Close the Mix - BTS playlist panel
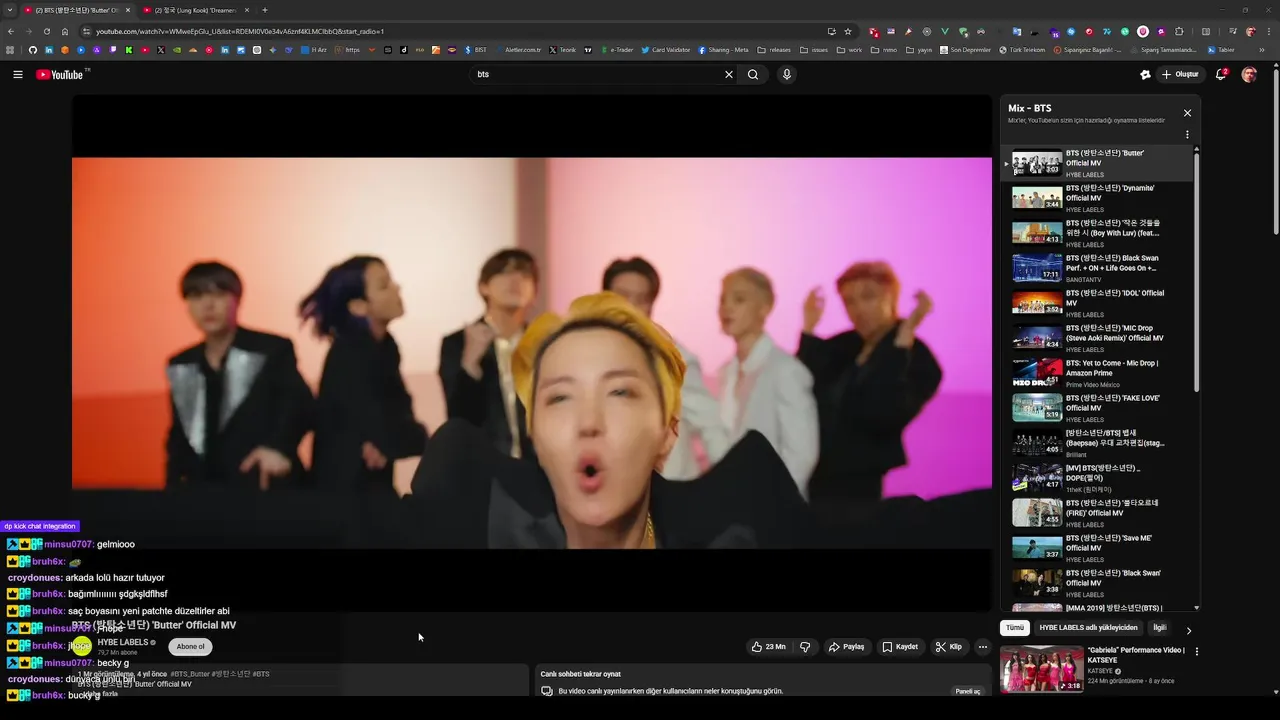The width and height of the screenshot is (1280, 720). pyautogui.click(x=1187, y=113)
